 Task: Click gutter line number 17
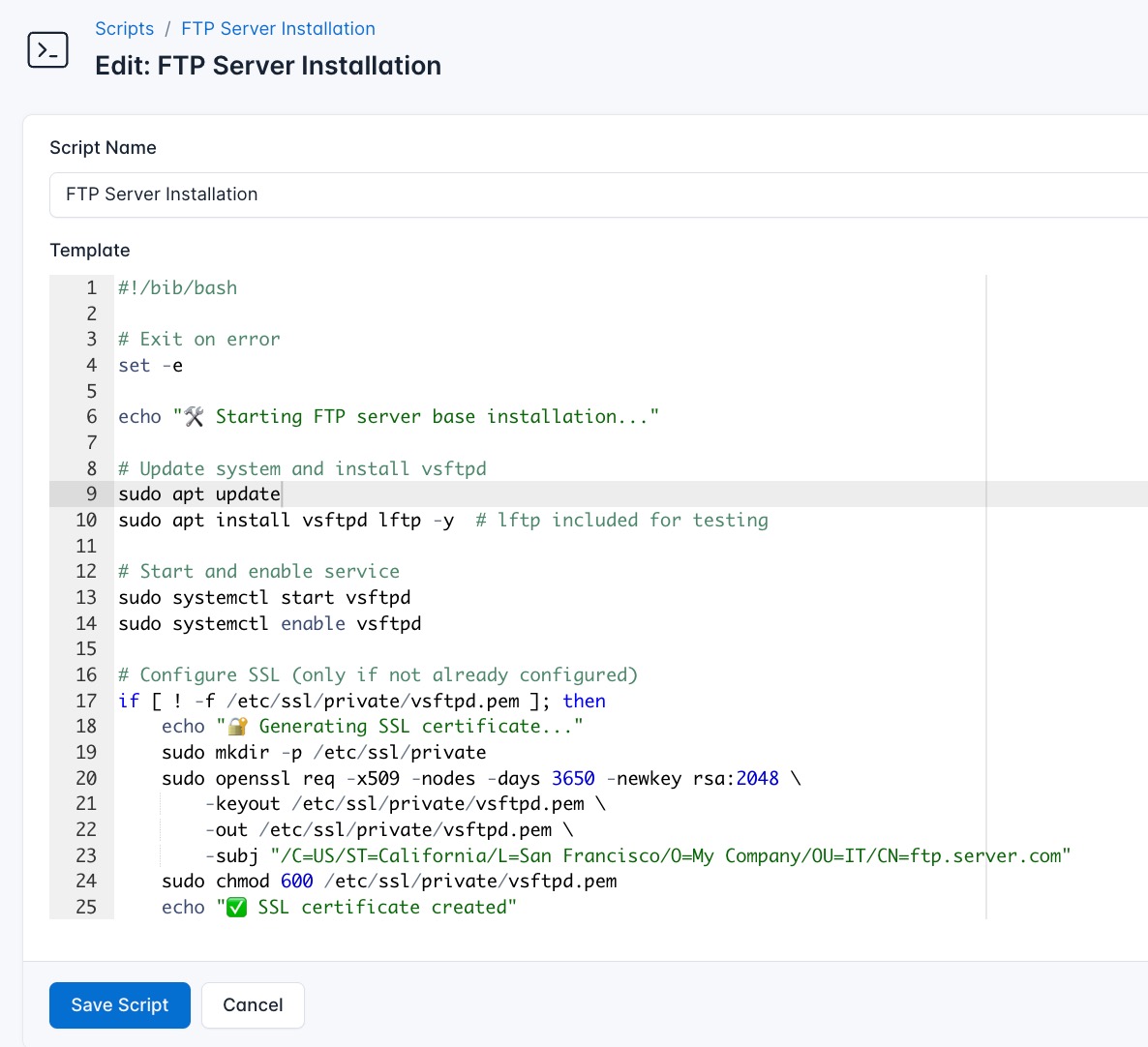pos(86,701)
